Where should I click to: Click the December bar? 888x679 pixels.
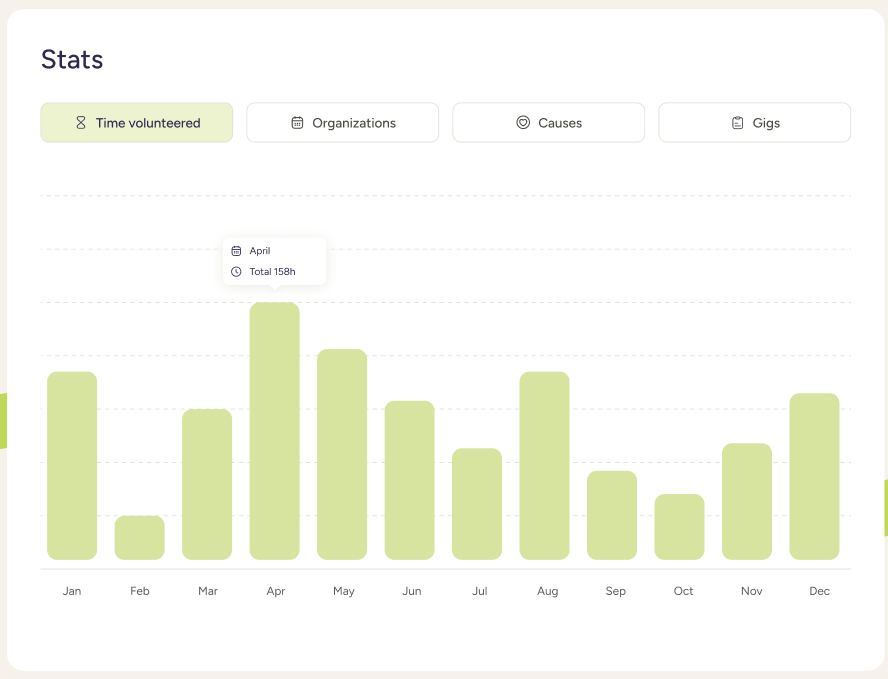[x=814, y=476]
